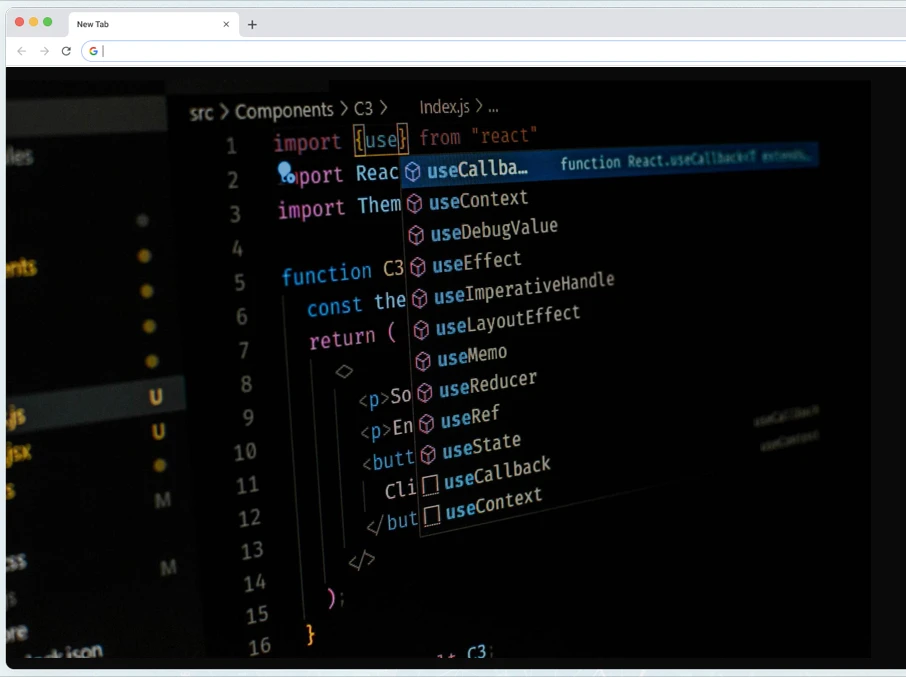Click the browser forward arrow
This screenshot has width=906, height=677.
[44, 51]
